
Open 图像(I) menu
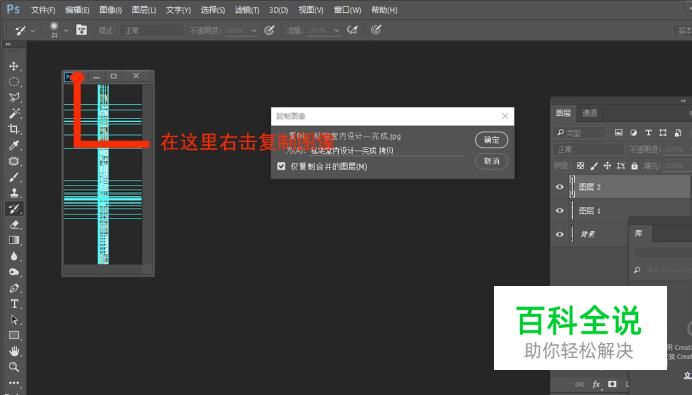111,10
